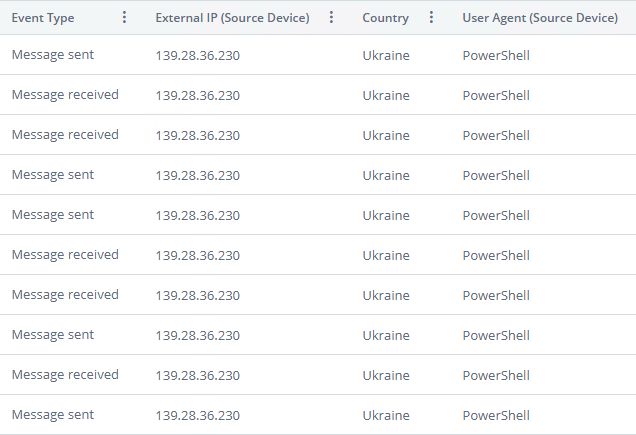Click Message received in the ninth row
636x435 pixels.
point(65,375)
